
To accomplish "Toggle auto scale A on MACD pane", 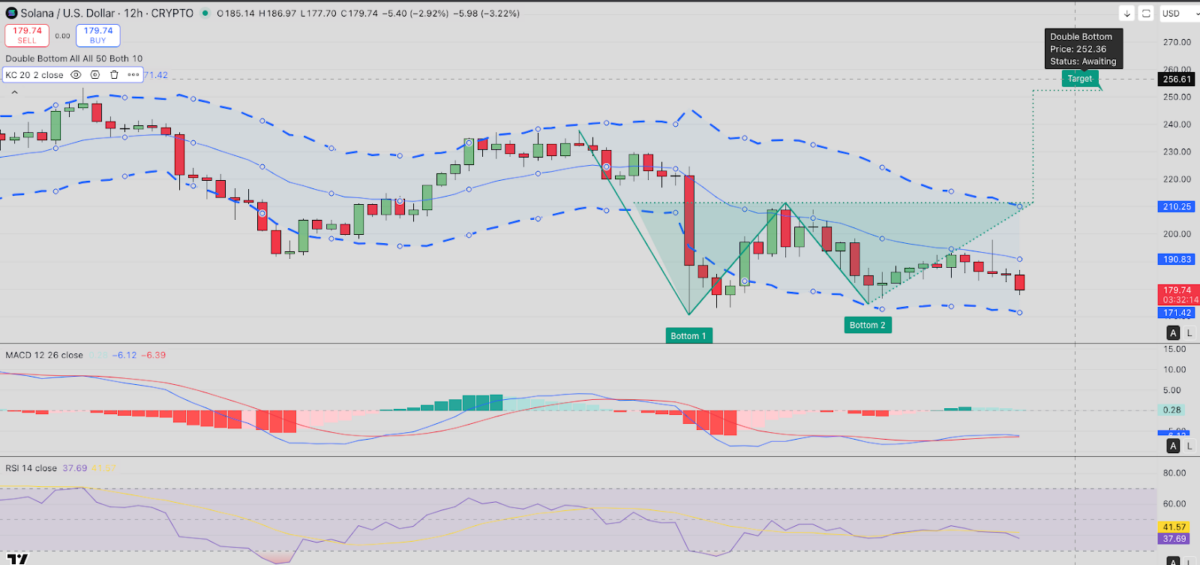I will pyautogui.click(x=1172, y=446).
